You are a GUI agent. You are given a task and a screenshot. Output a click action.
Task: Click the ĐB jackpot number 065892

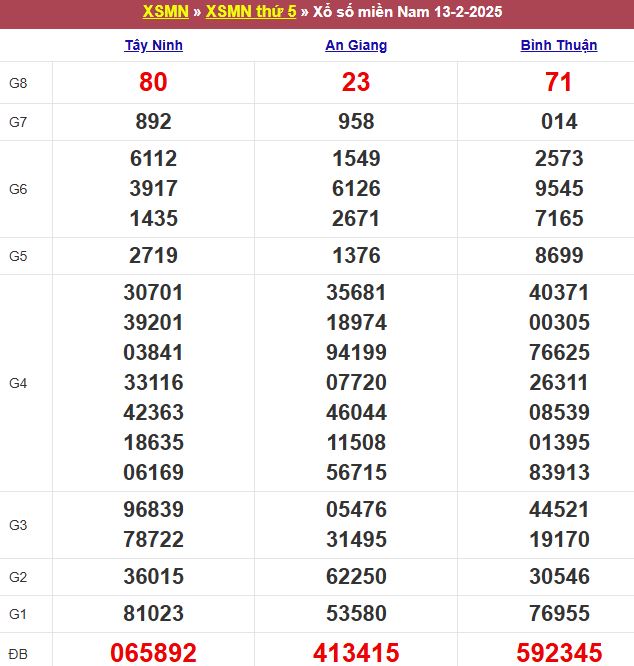(x=153, y=652)
